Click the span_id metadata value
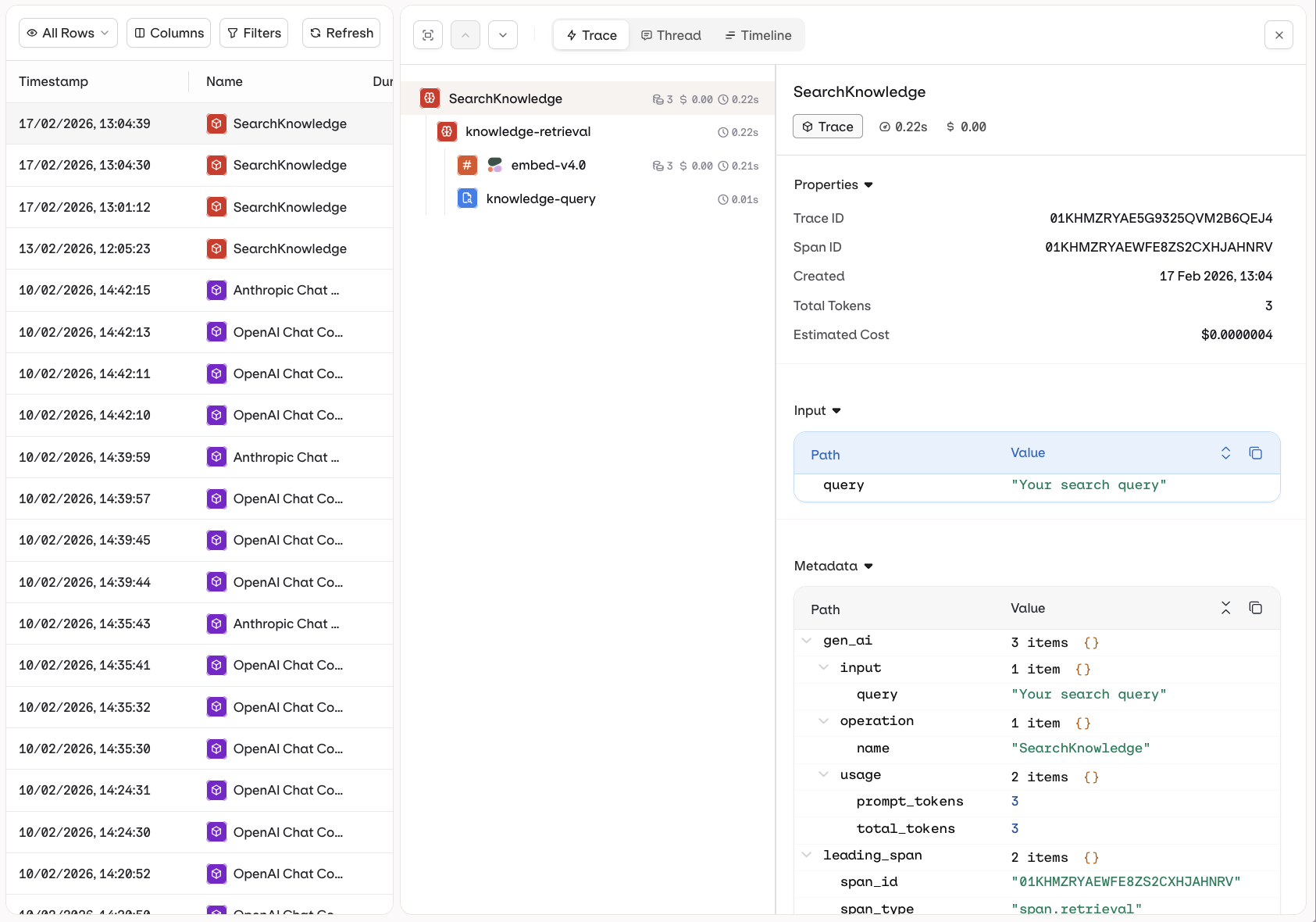Screen dimensions: 1316x922 [x=1125, y=881]
